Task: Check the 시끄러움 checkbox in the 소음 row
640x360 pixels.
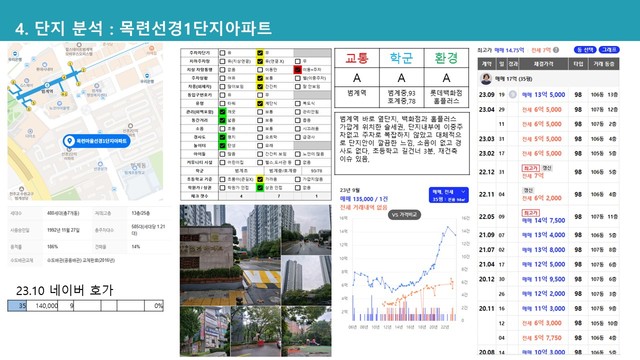Action: (298, 129)
